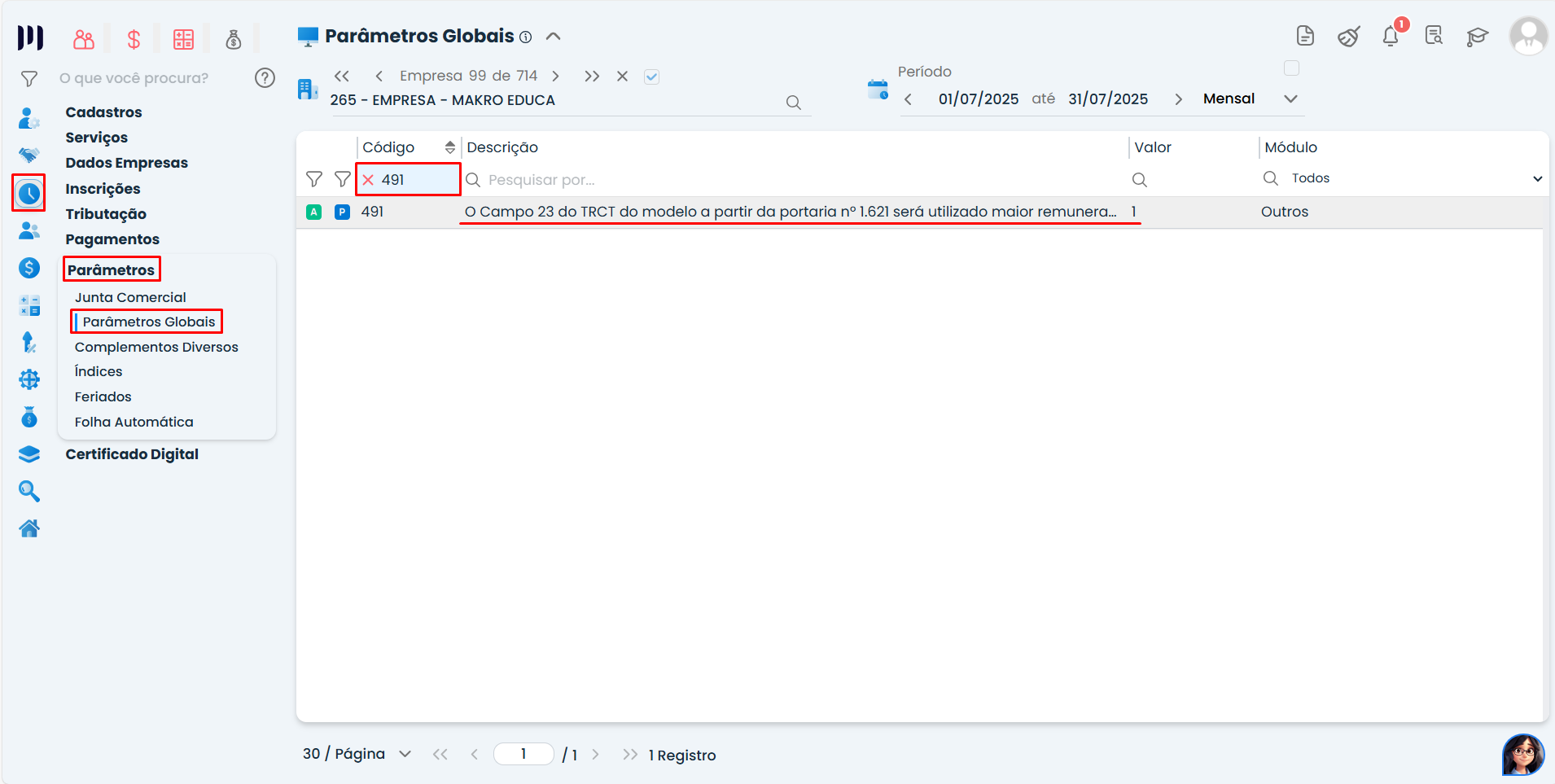Click the calendar icon beside Período
The height and width of the screenshot is (784, 1555).
pyautogui.click(x=878, y=90)
